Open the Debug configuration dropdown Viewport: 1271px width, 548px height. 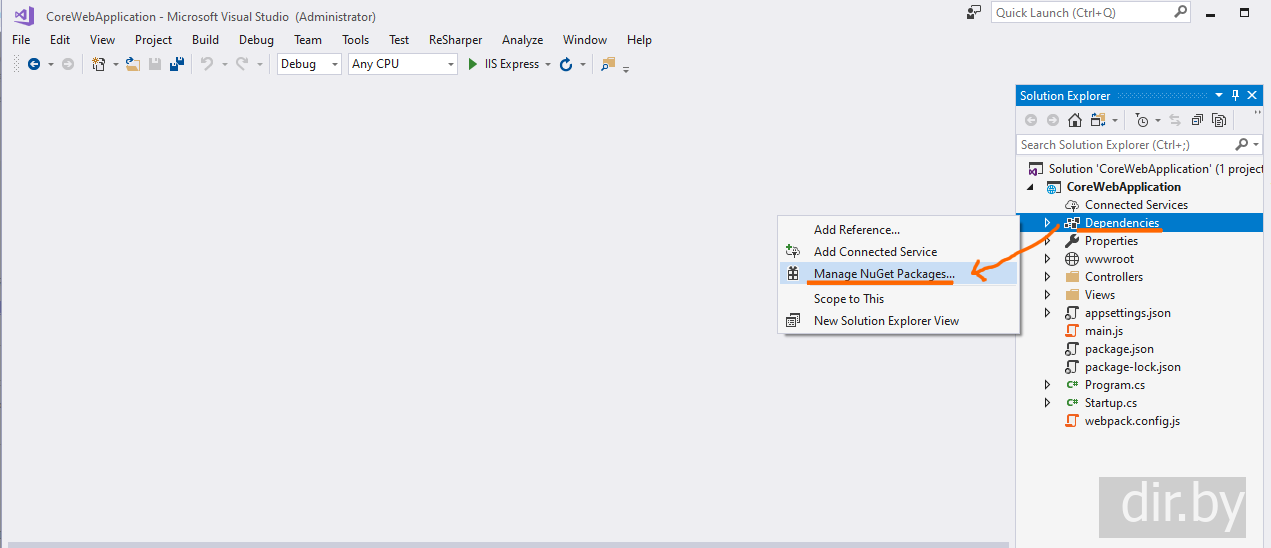(x=309, y=64)
